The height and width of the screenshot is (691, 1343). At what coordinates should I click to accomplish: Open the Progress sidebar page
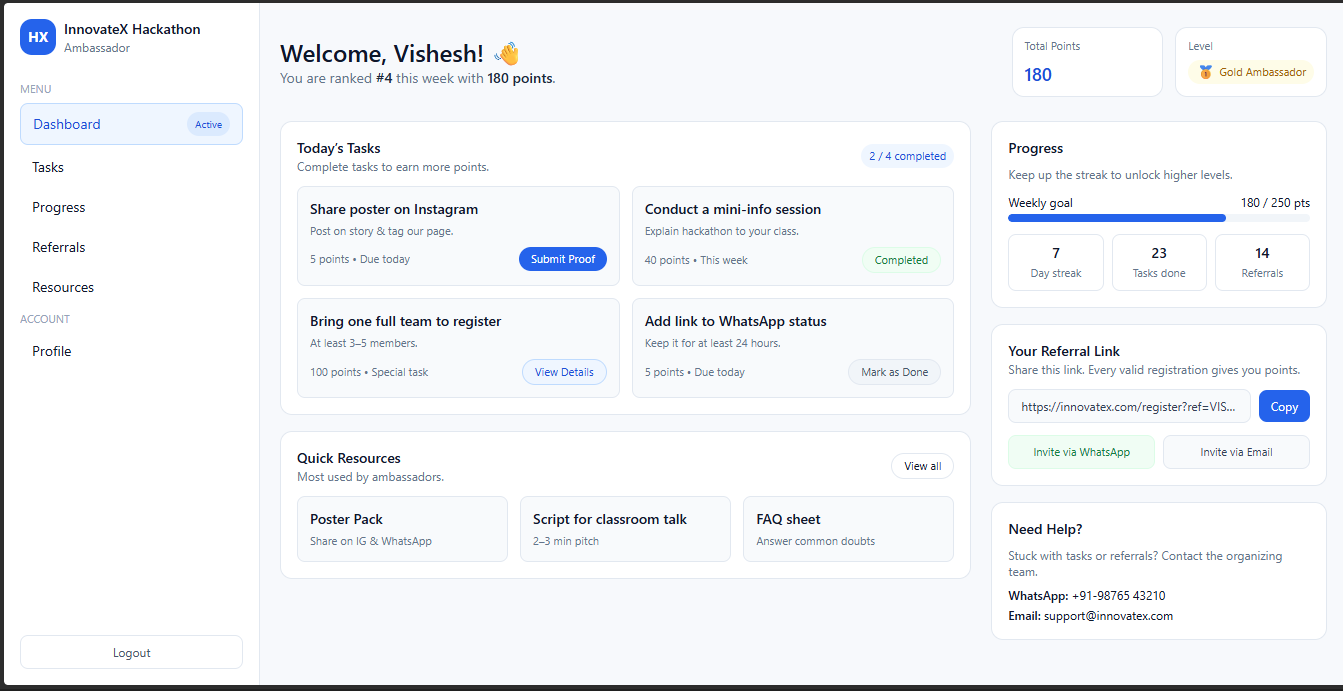coord(59,207)
